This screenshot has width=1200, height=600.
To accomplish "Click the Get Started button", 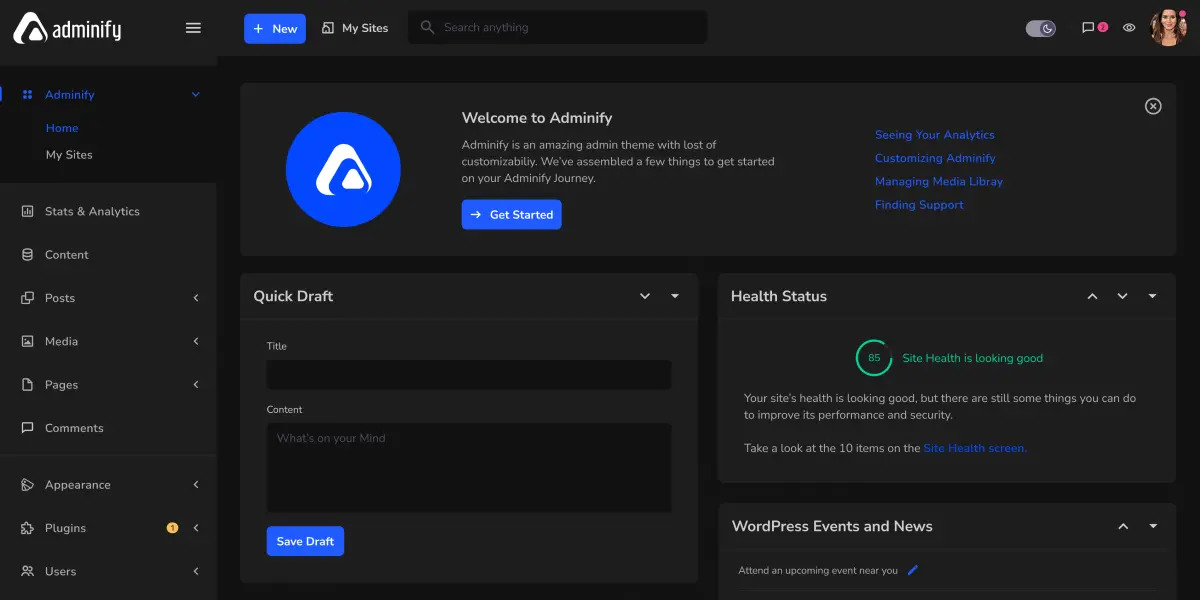I will coord(511,214).
